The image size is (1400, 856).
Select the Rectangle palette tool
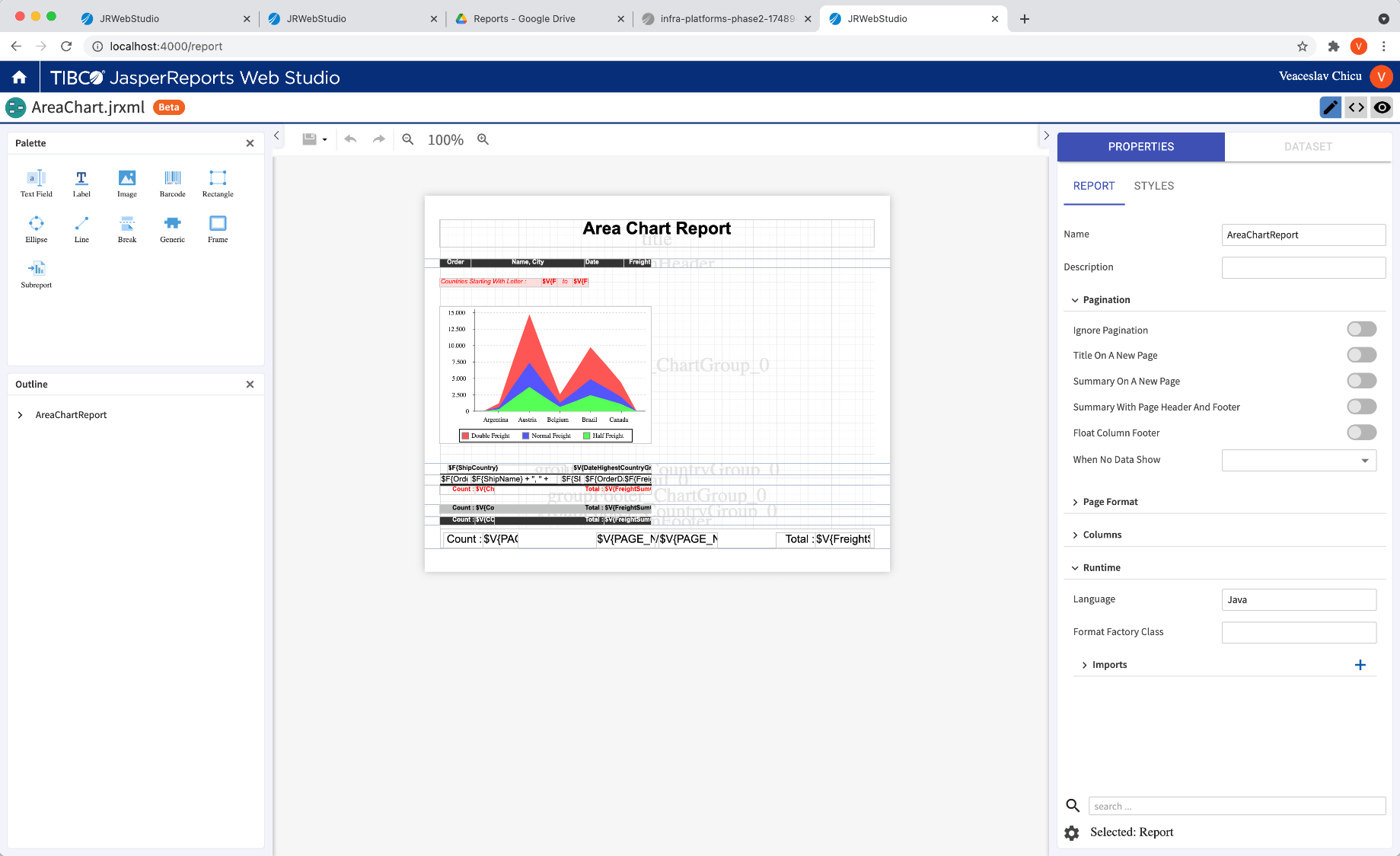(218, 184)
